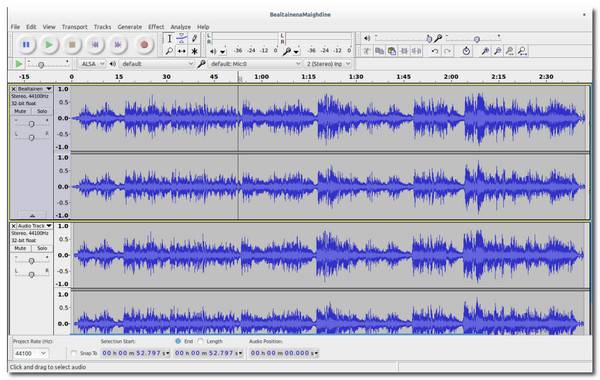Select the Time Shift tool
This screenshot has width=600, height=380.
click(x=182, y=51)
